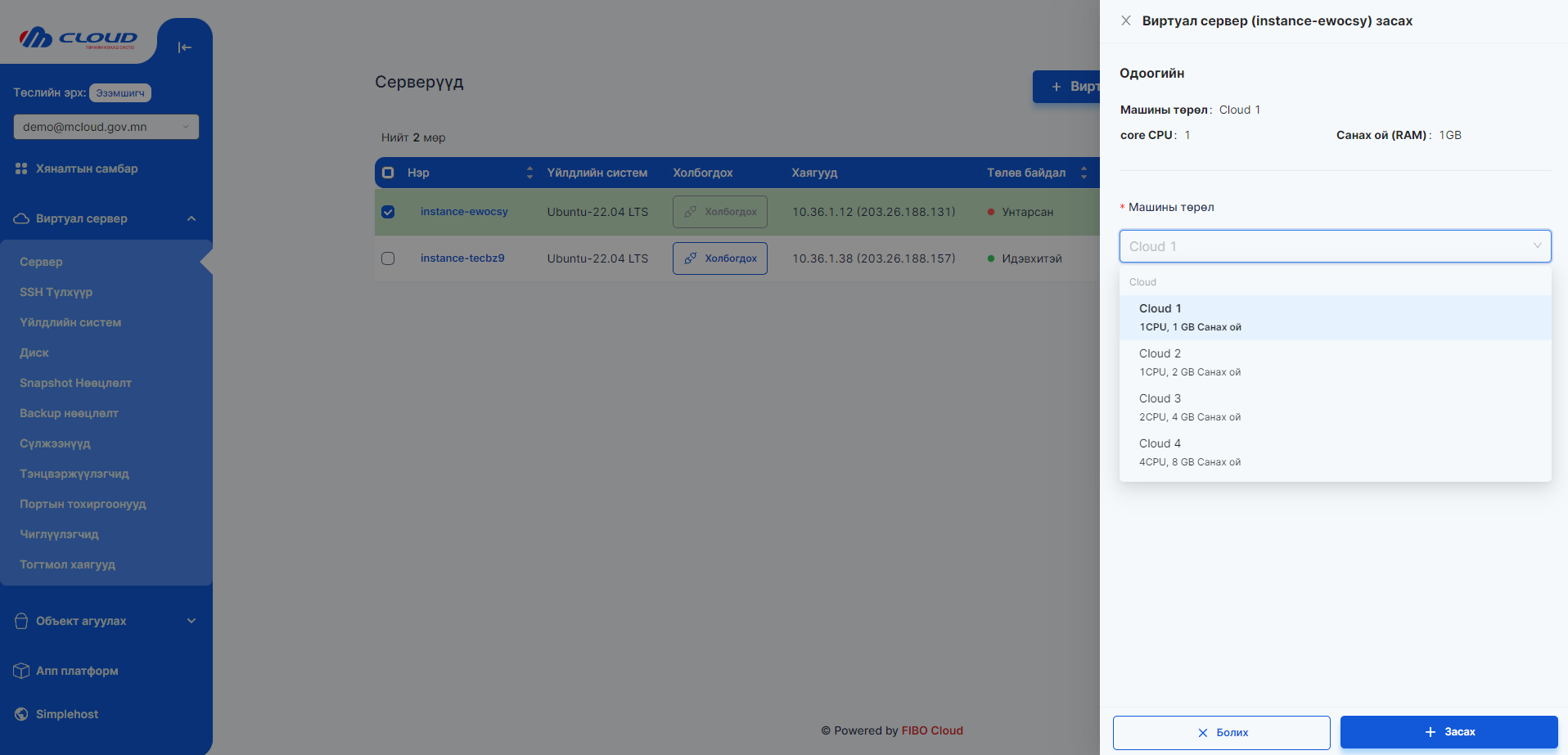Click the Болих cancel button

pos(1221,732)
